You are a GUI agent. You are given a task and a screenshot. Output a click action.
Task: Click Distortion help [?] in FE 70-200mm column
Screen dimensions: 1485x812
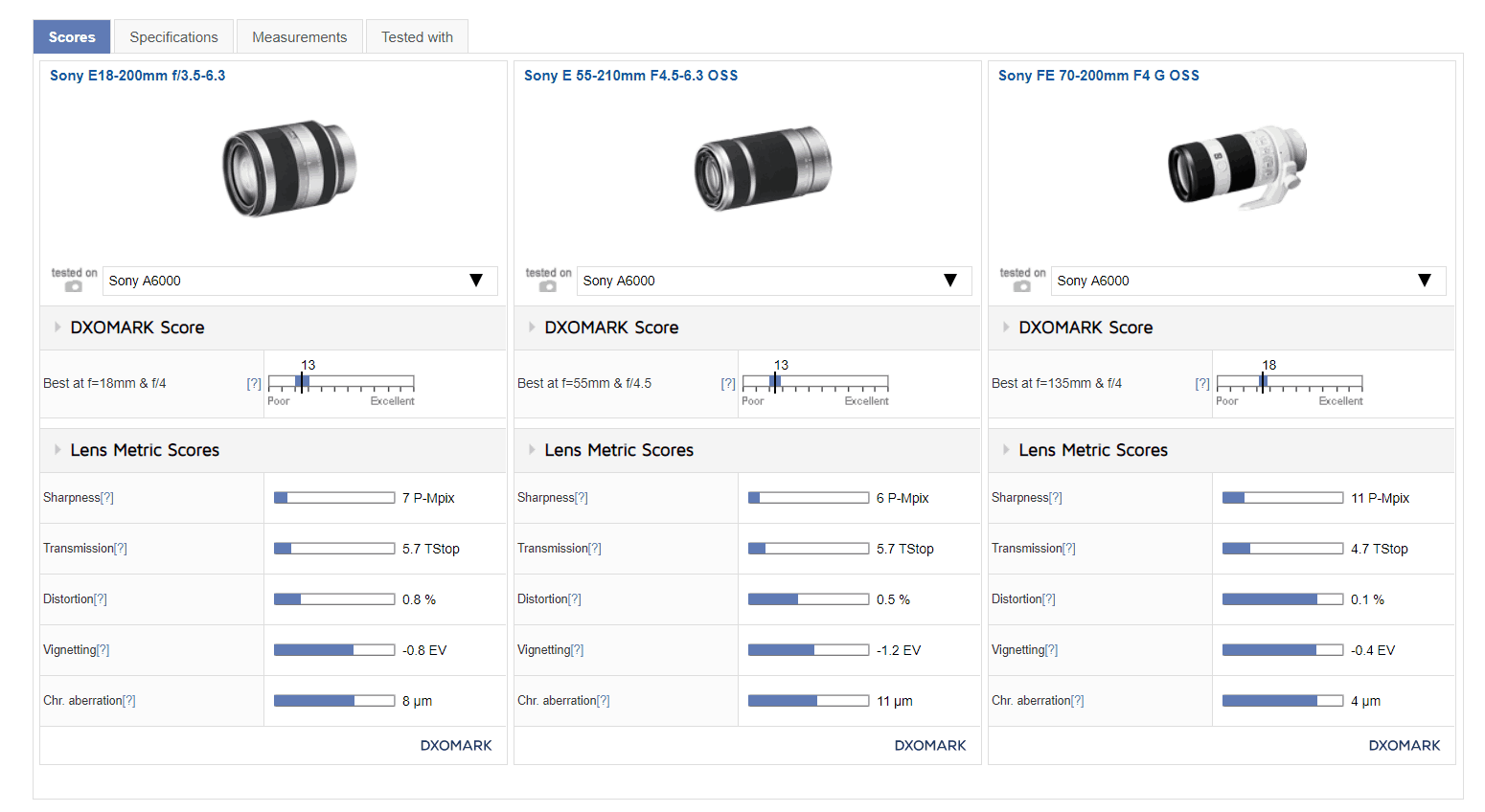[1049, 599]
